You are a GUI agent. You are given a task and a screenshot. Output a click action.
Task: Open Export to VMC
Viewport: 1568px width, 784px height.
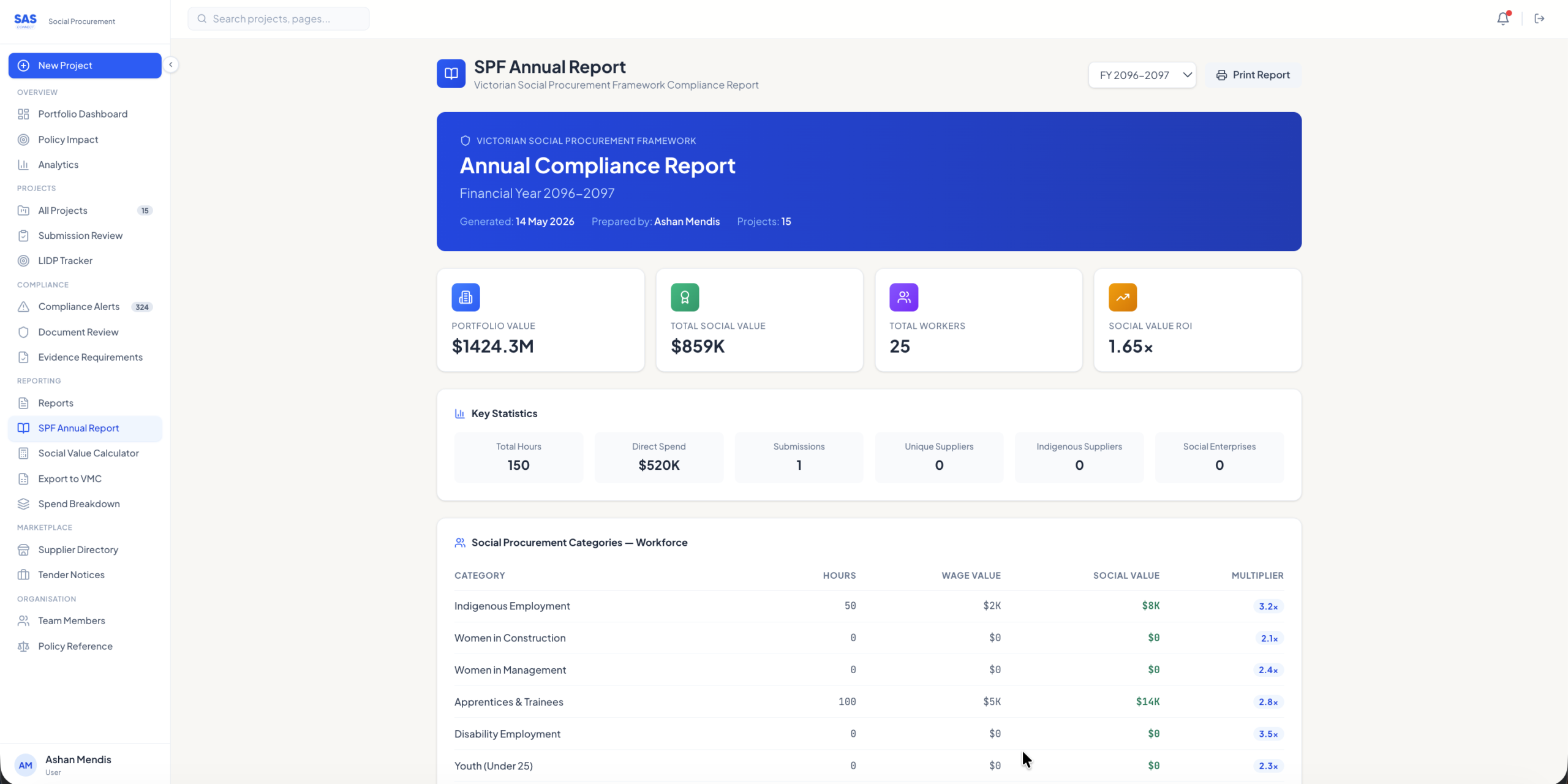pos(85,479)
